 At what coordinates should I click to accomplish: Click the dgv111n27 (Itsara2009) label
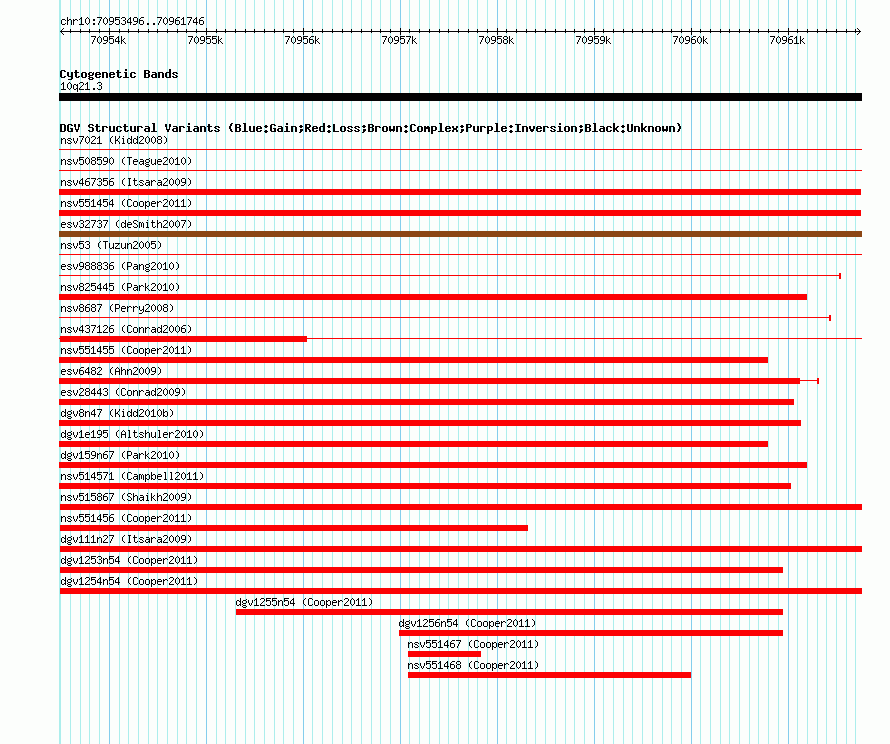coord(126,539)
